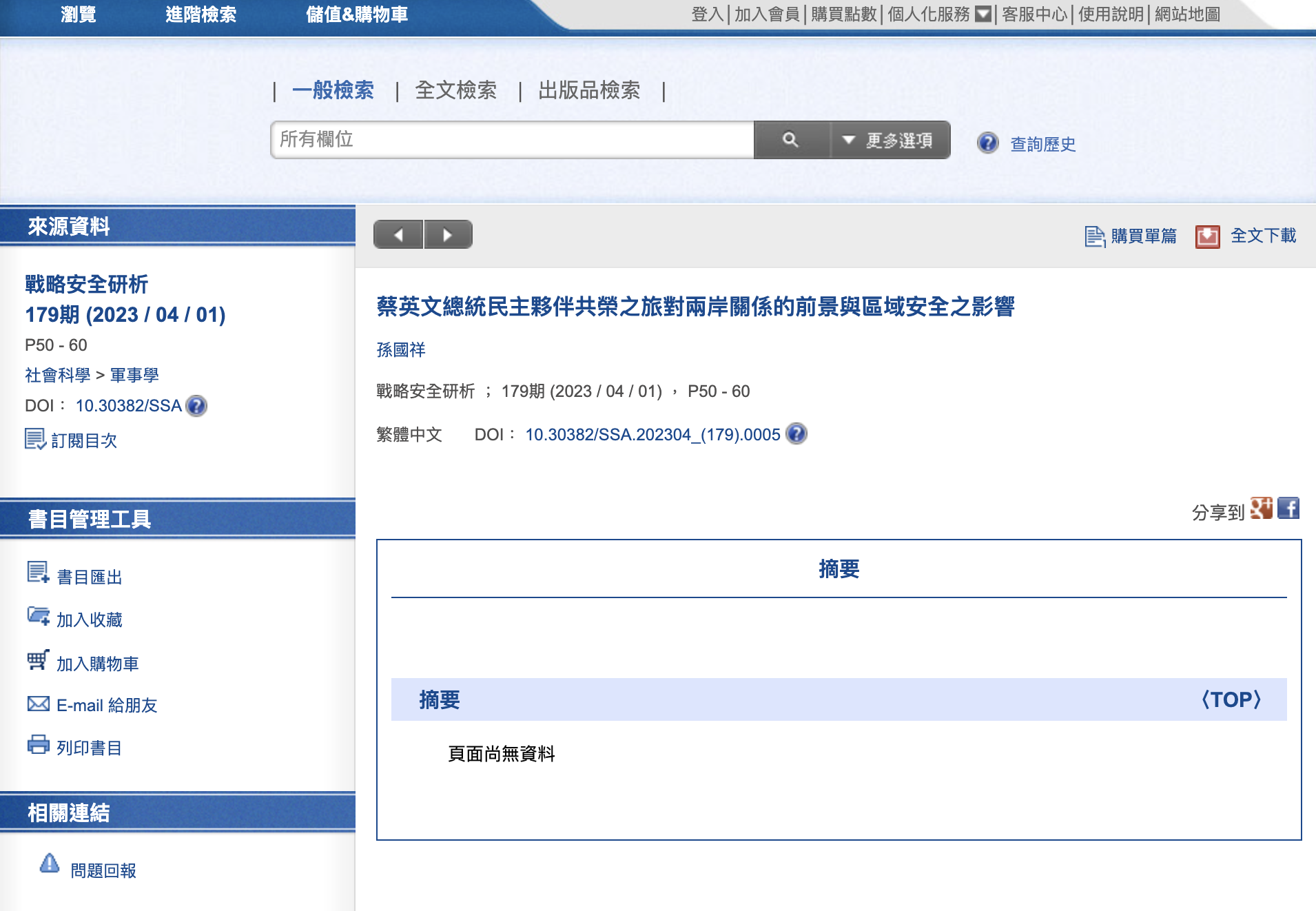Open the 個人化服務 dropdown arrow
This screenshot has height=911, width=1316.
(x=983, y=14)
